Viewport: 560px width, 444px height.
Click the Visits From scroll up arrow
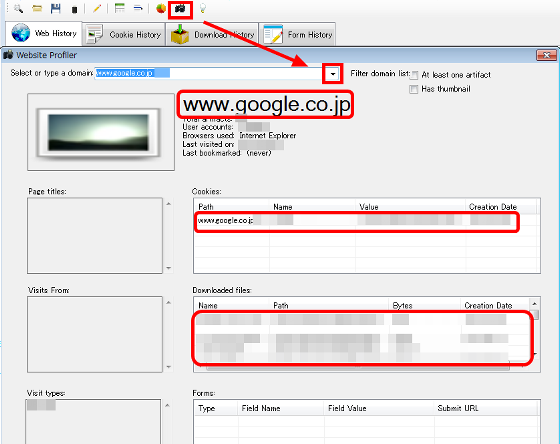[169, 303]
